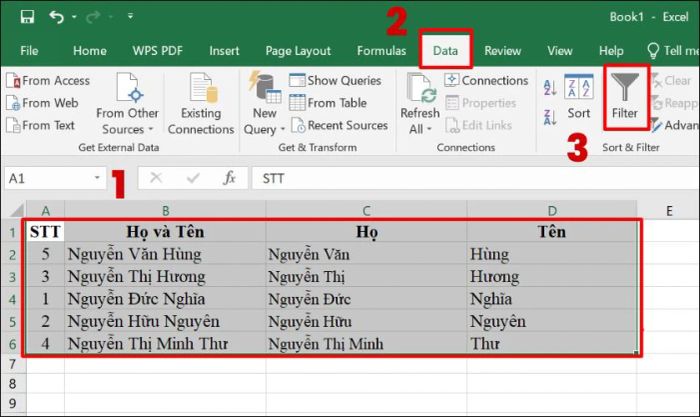Click the cell Nguyễn Văn Hùng

(x=165, y=254)
